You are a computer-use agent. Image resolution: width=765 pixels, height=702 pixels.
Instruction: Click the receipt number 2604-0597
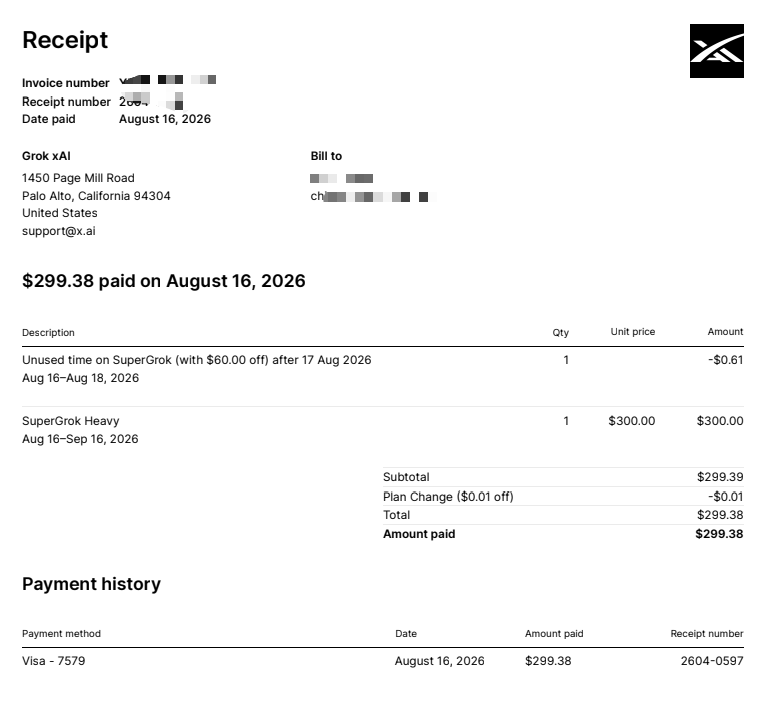click(712, 661)
